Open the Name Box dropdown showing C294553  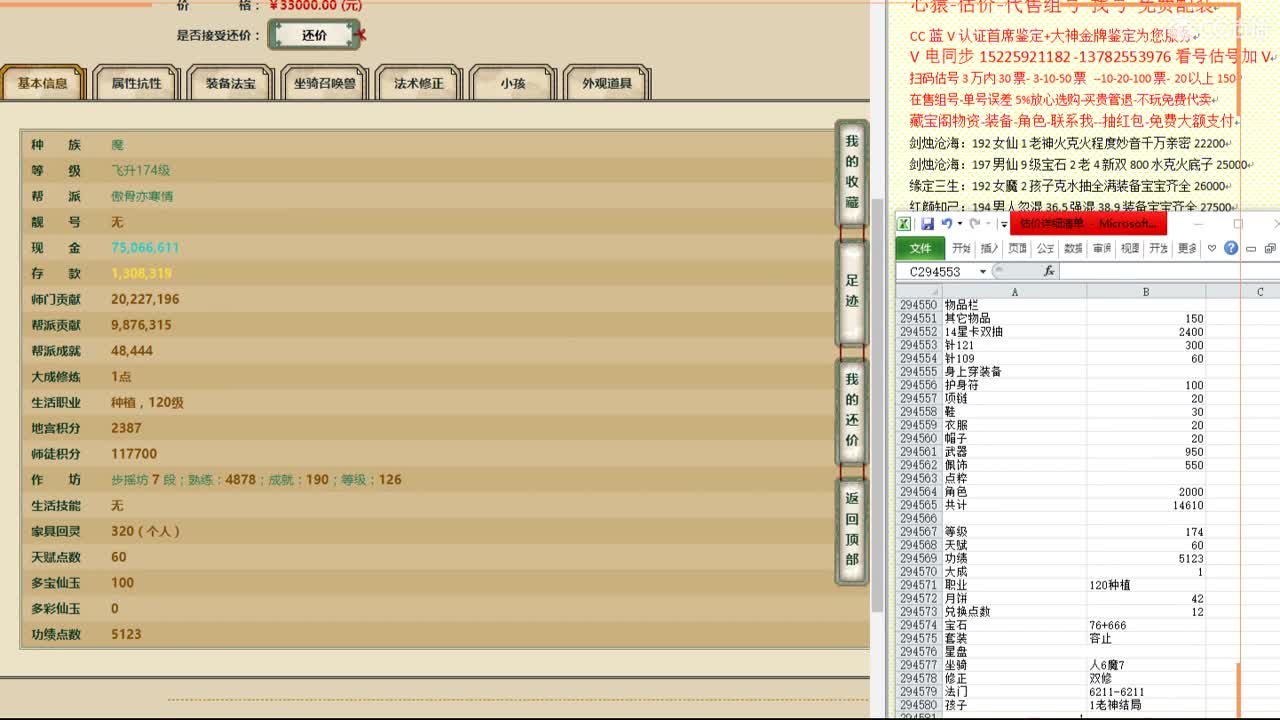coord(983,271)
